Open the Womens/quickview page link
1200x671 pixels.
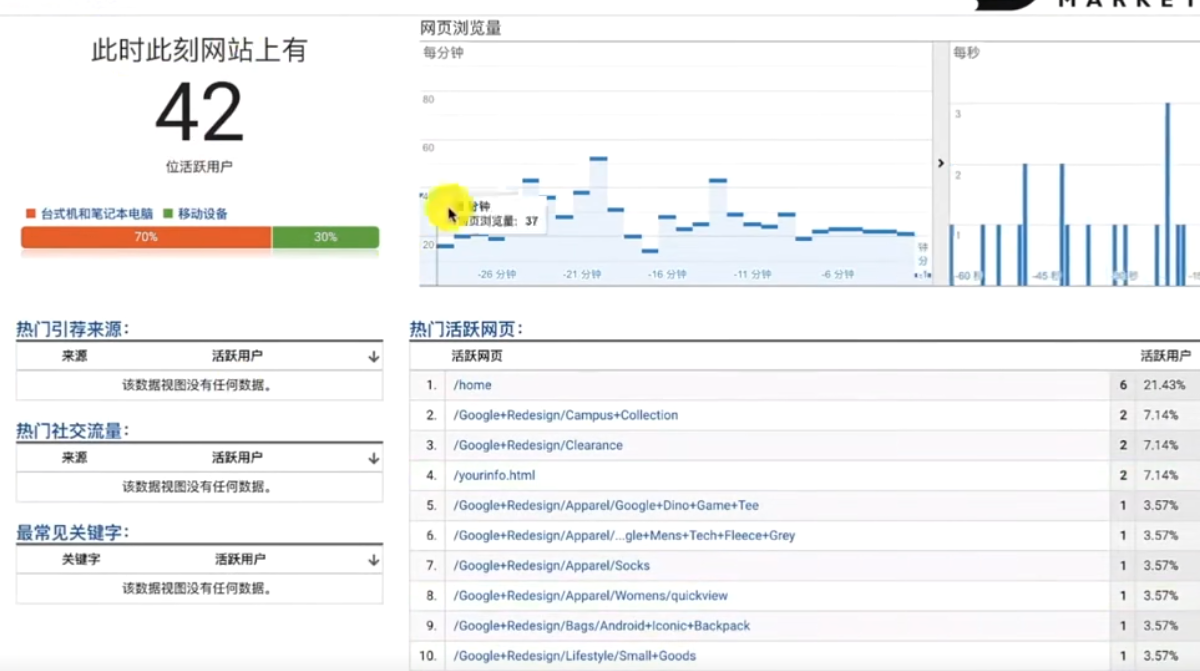590,595
